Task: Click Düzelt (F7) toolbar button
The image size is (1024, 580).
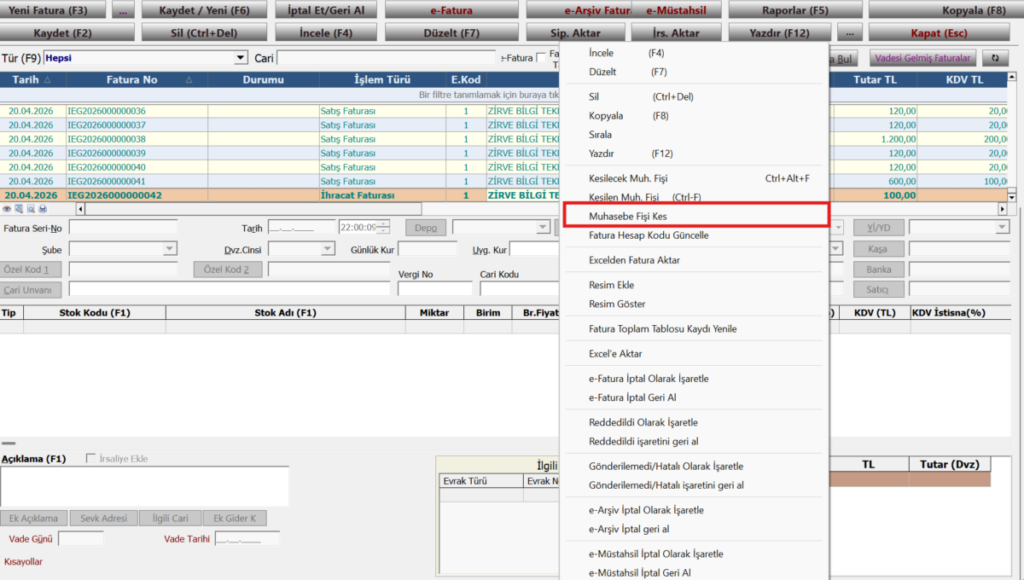Action: point(451,33)
